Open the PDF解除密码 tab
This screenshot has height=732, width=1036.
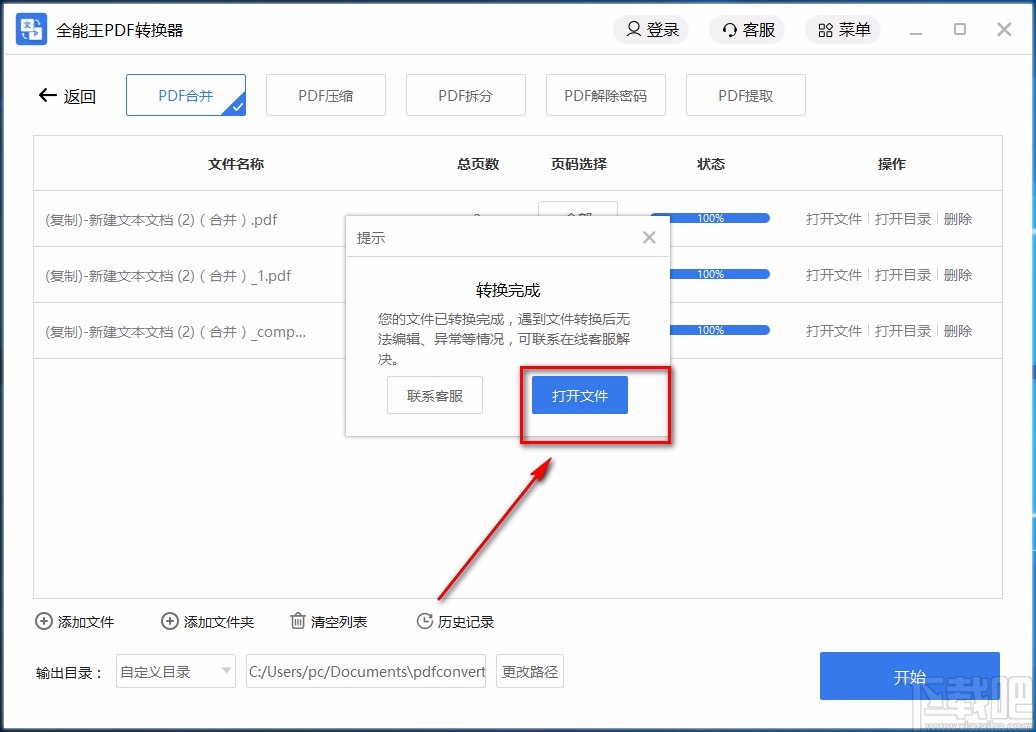606,94
